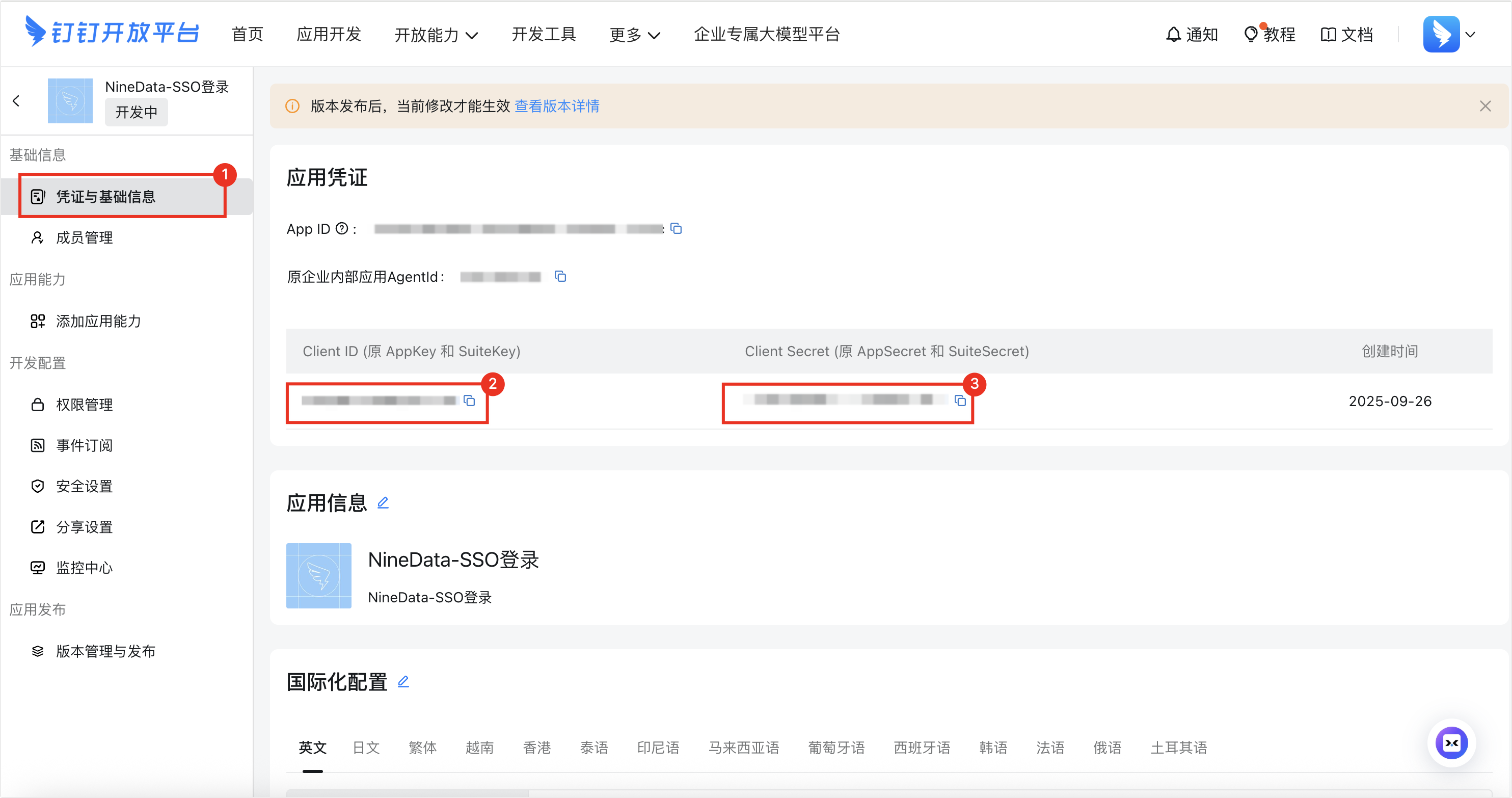Edit the 应用信息 section

(x=383, y=502)
